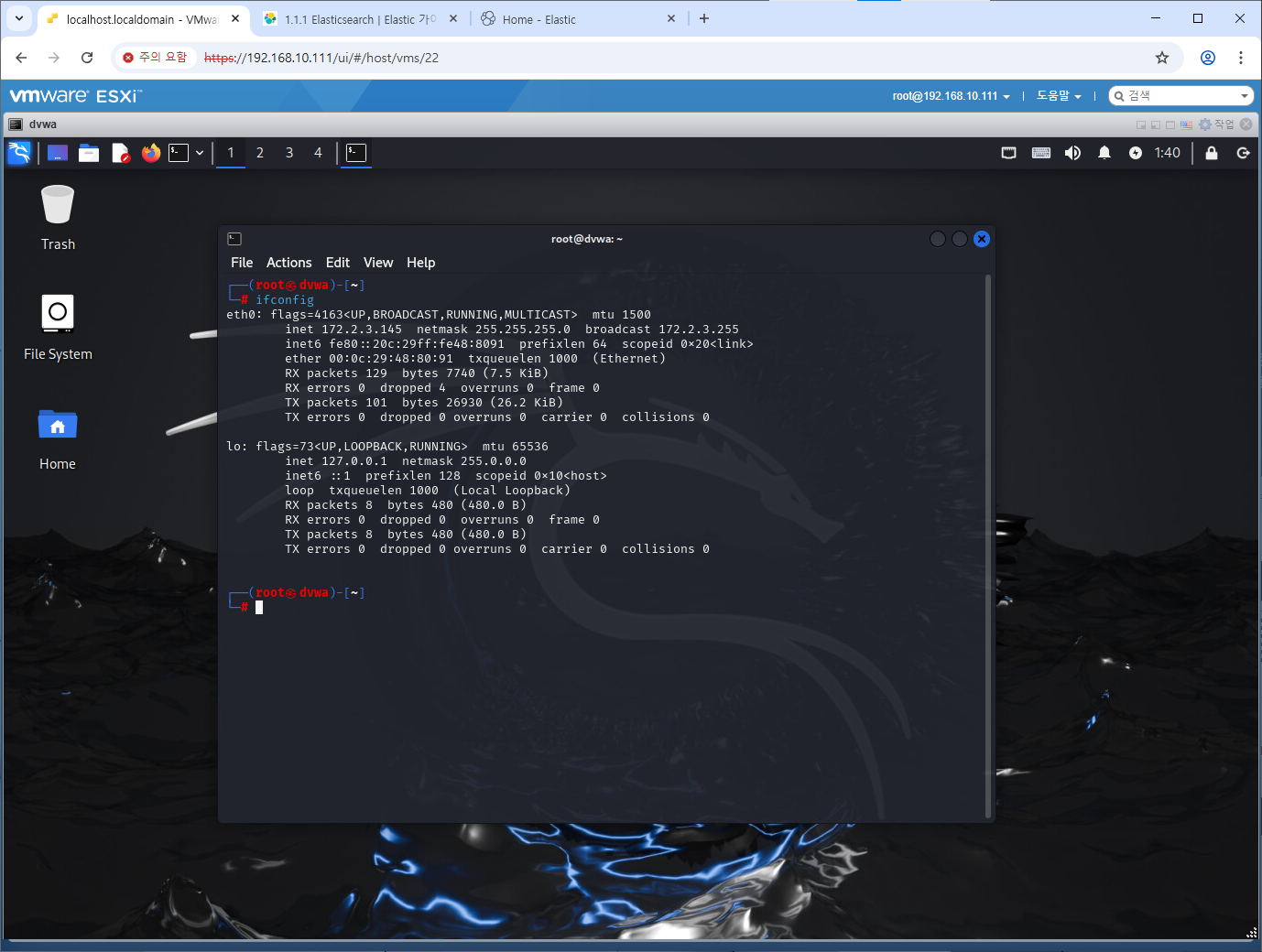Open the 도움말 help dropdown

click(x=1059, y=96)
